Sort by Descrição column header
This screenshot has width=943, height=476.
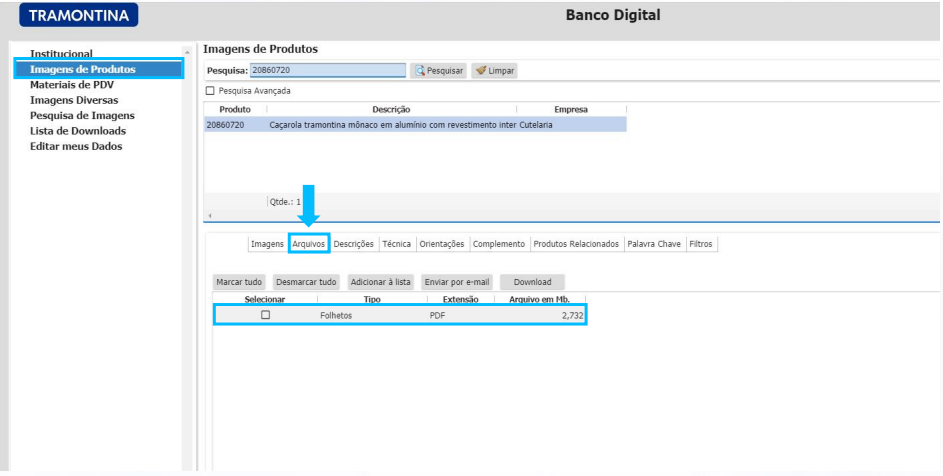(392, 110)
